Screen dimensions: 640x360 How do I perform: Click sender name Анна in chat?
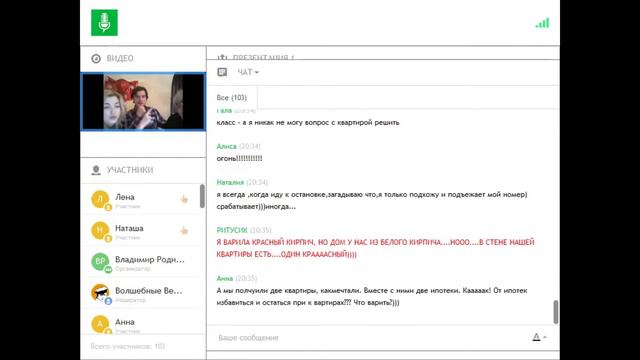[x=224, y=278]
